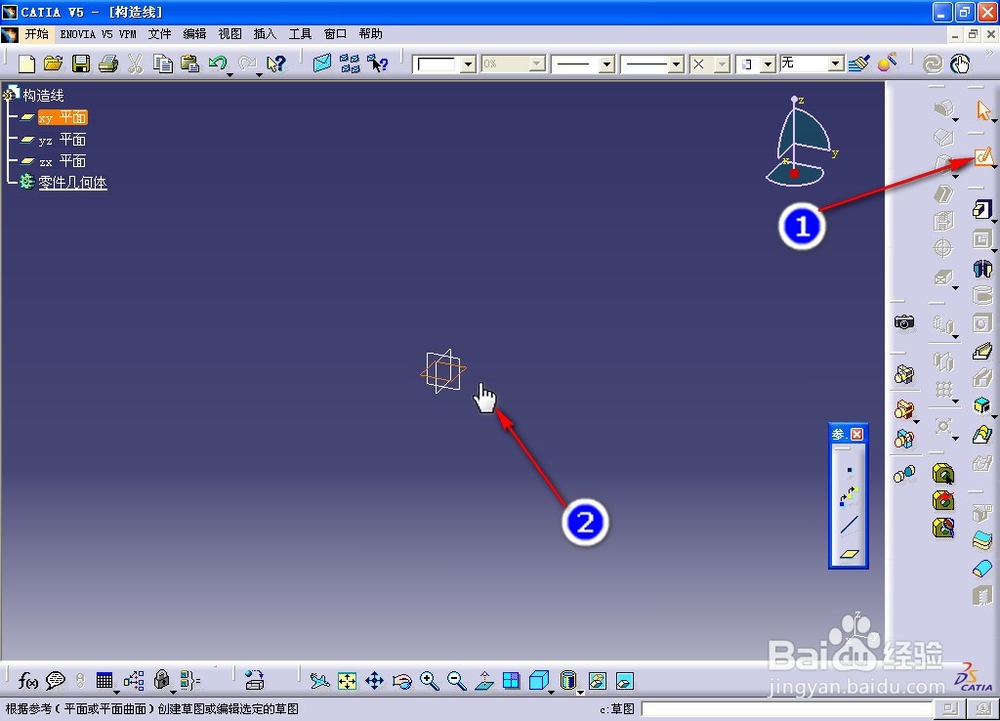The width and height of the screenshot is (1000, 721).
Task: Click the New document icon
Action: [x=27, y=63]
